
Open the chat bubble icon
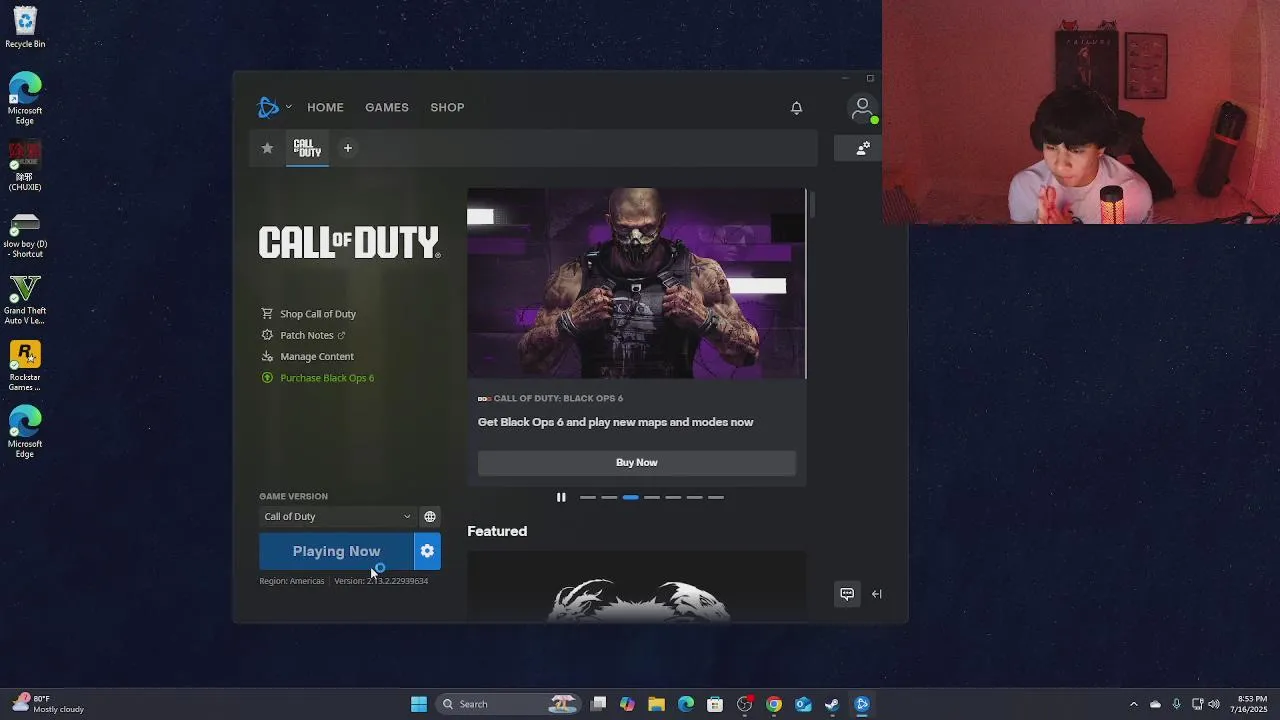point(847,594)
